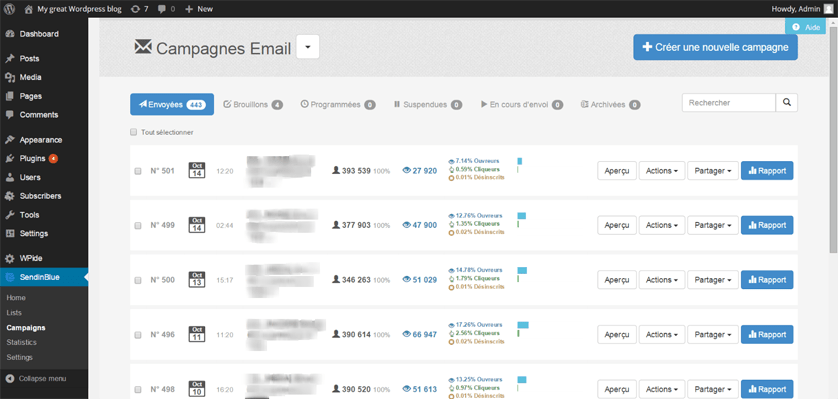838x399 pixels.
Task: Open Partager dropdown for campaign N° 499
Action: click(x=713, y=225)
